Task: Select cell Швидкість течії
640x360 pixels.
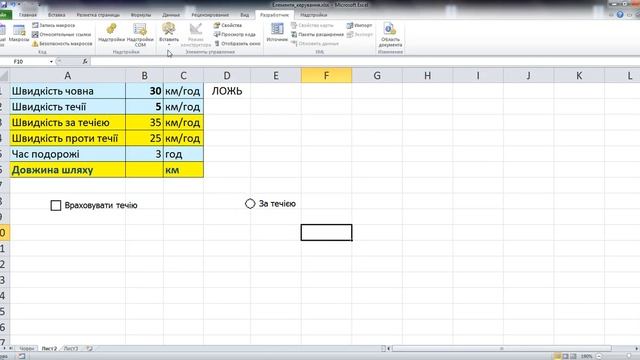Action: pos(68,107)
